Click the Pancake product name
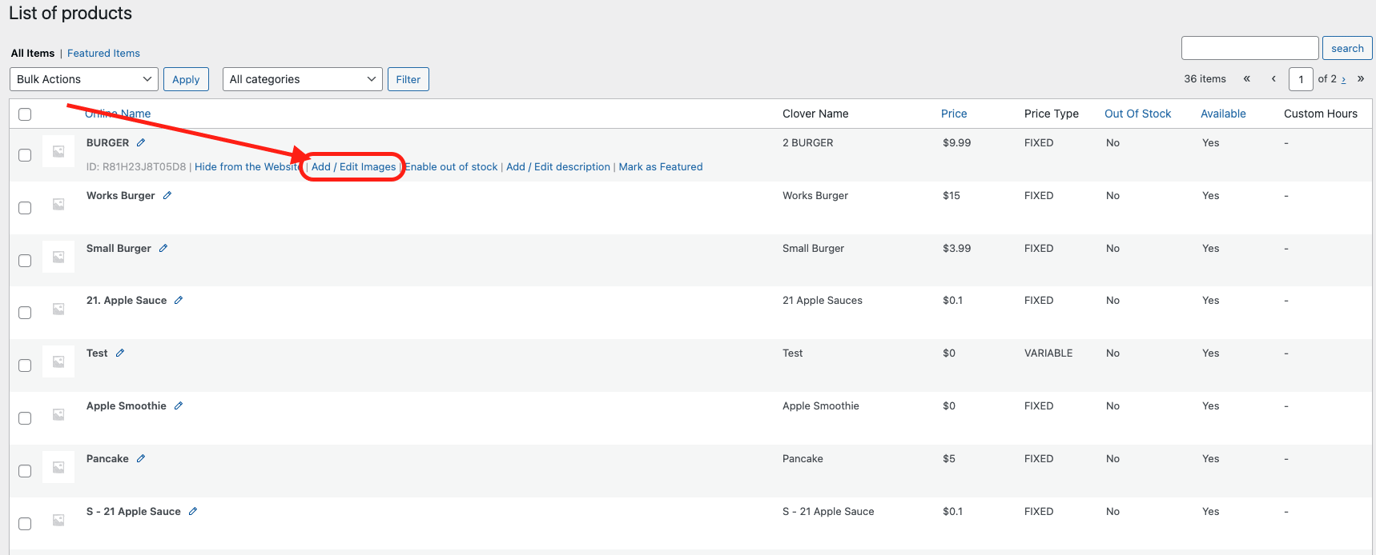Image resolution: width=1376 pixels, height=555 pixels. click(108, 459)
